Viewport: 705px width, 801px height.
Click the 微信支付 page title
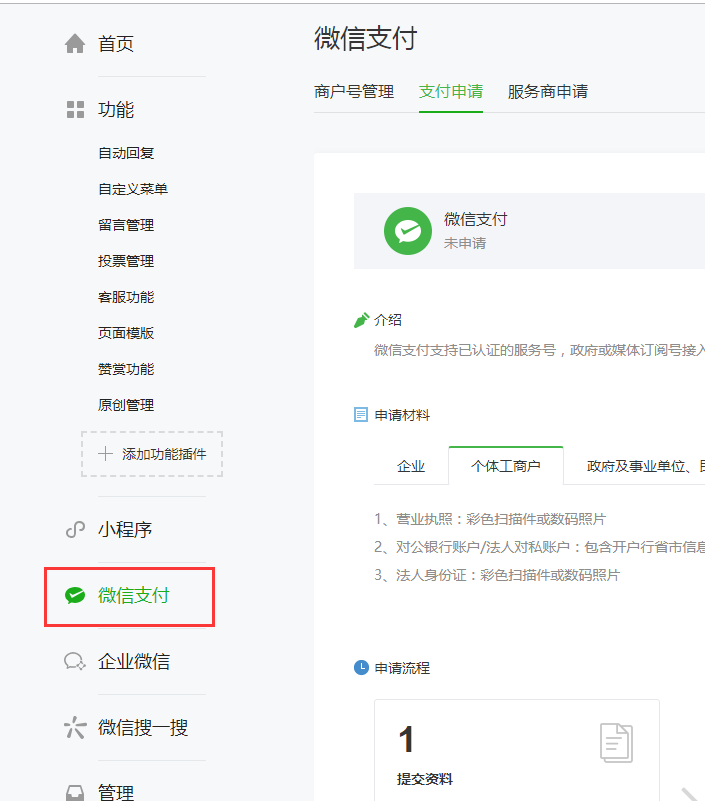pos(366,38)
